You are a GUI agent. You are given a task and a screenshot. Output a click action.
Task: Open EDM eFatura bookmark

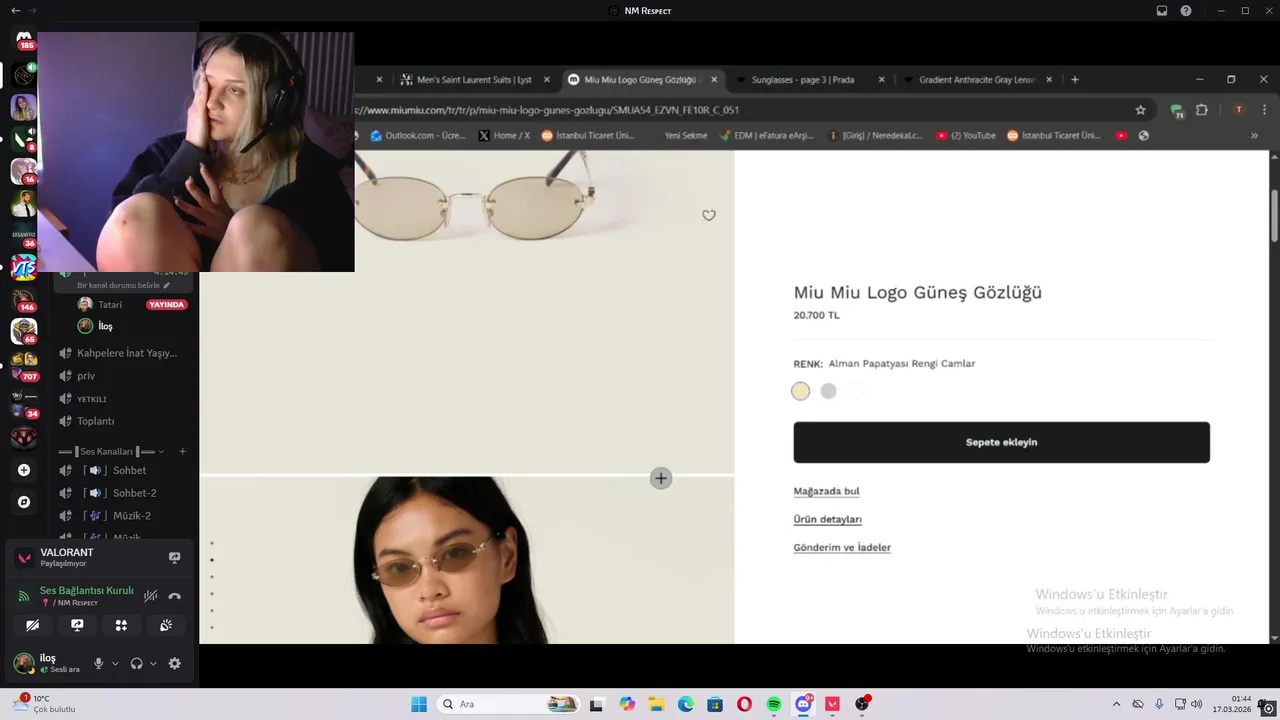767,135
